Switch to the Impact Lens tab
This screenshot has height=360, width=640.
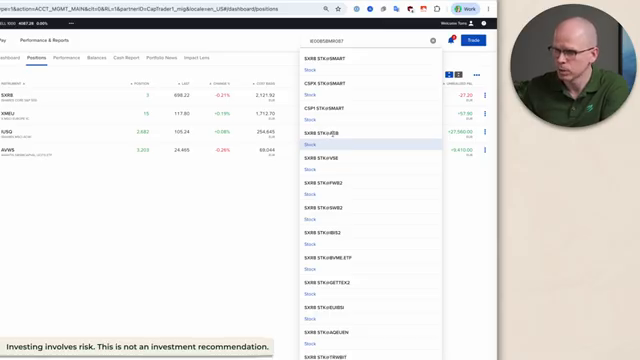pos(197,58)
